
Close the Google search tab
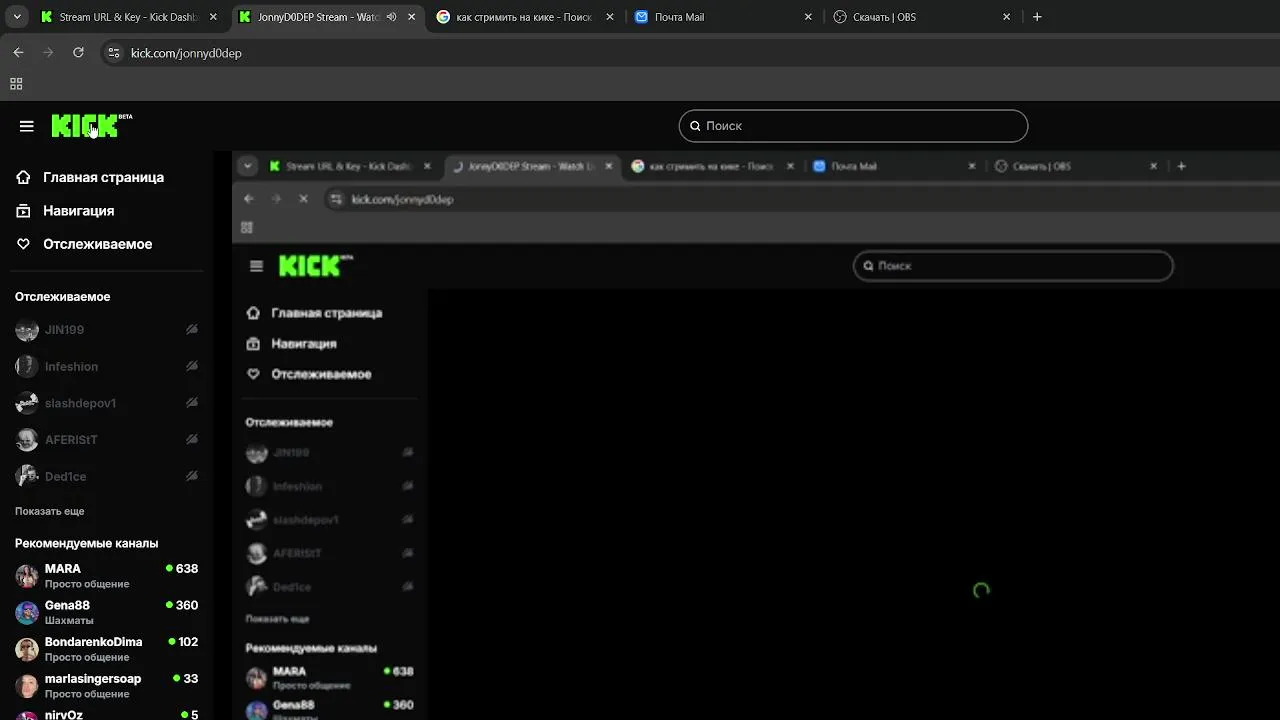610,17
